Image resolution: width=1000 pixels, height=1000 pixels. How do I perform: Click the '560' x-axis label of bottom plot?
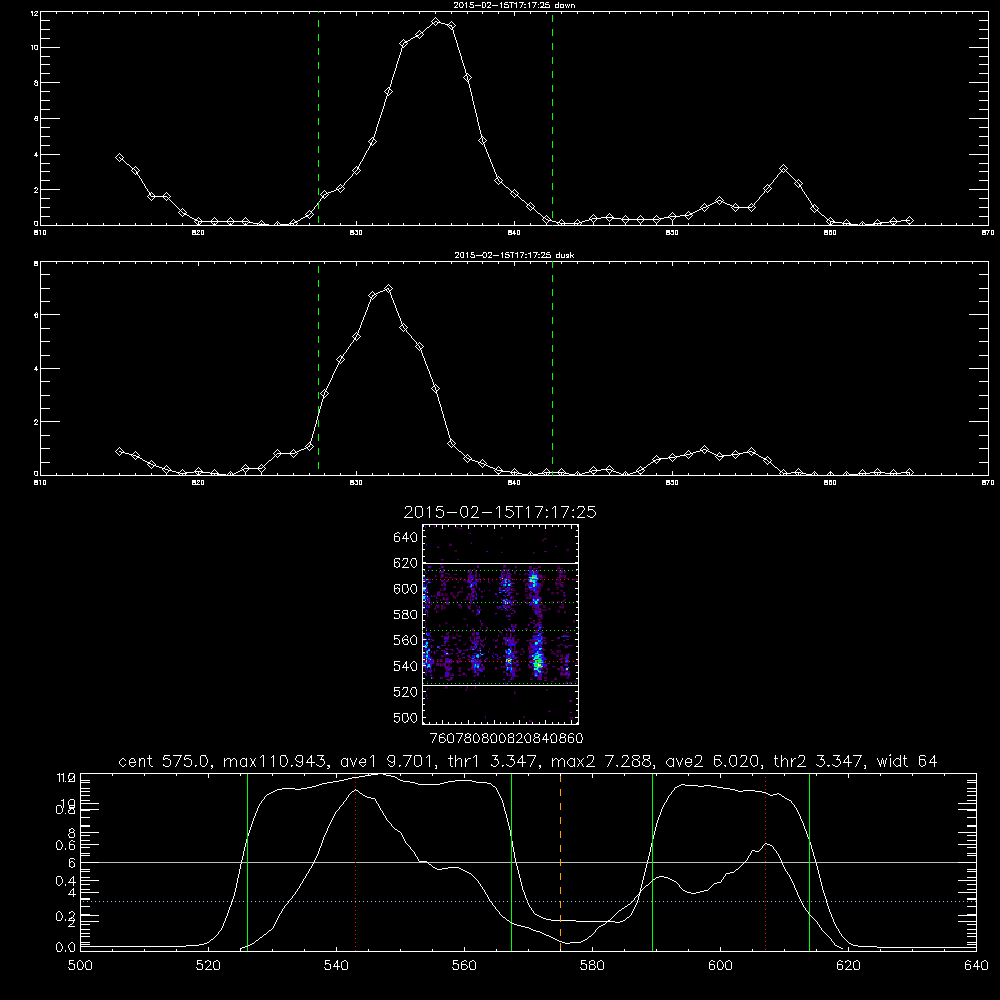464,966
